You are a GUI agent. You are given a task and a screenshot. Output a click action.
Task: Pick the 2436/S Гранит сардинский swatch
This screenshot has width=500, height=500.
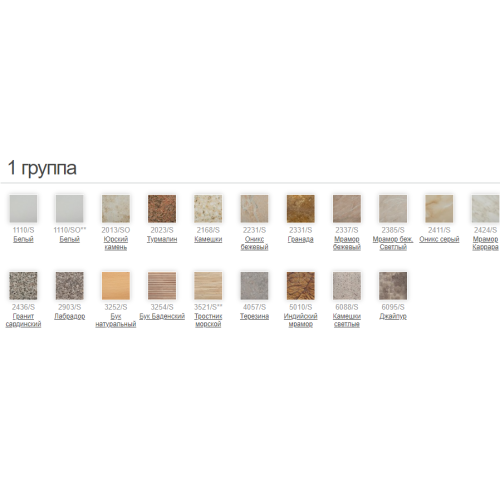pos(23,286)
